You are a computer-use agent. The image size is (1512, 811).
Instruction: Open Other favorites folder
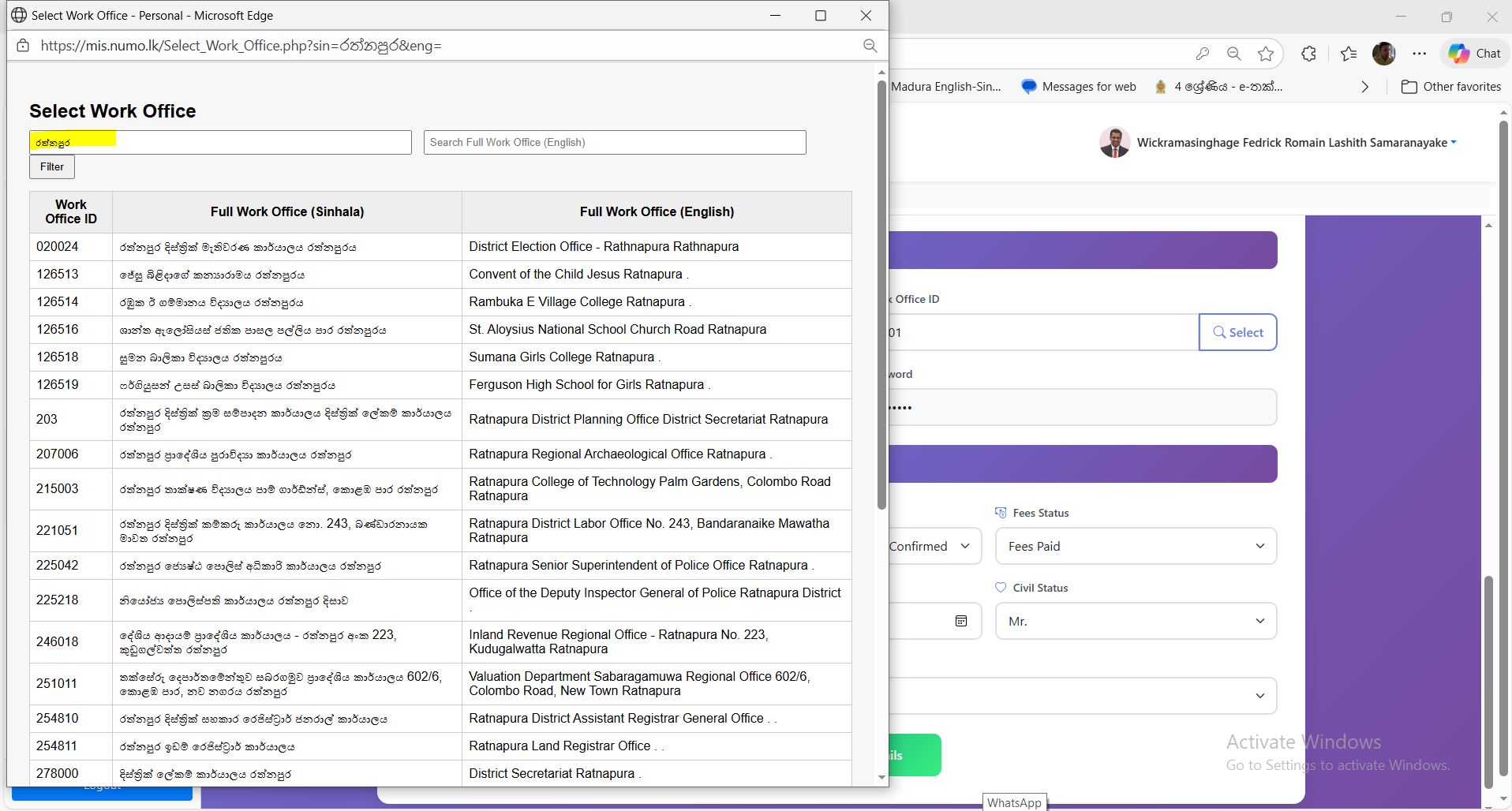(x=1451, y=87)
